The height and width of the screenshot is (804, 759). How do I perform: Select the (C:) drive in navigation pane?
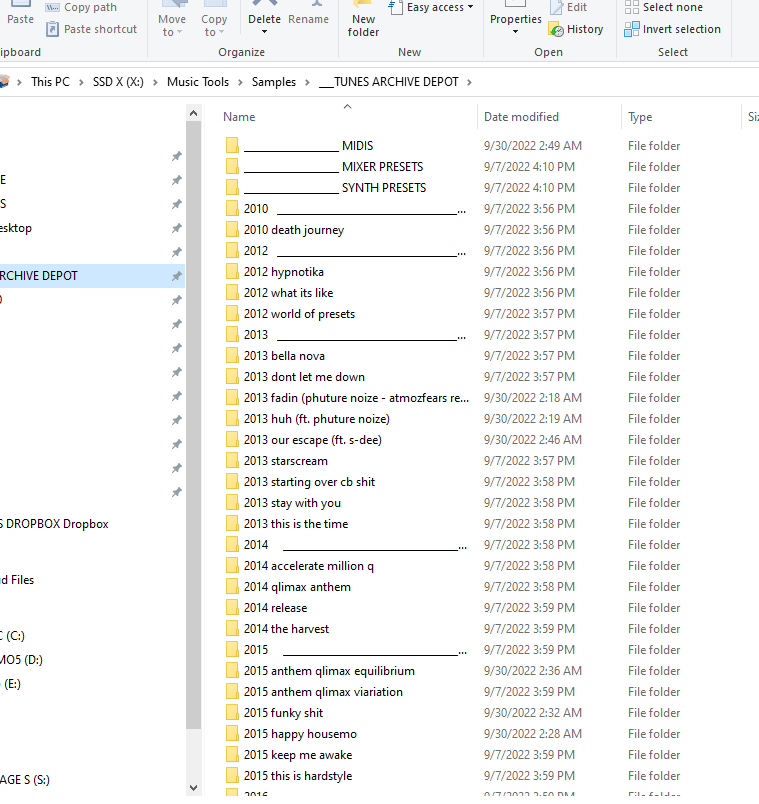(x=12, y=636)
